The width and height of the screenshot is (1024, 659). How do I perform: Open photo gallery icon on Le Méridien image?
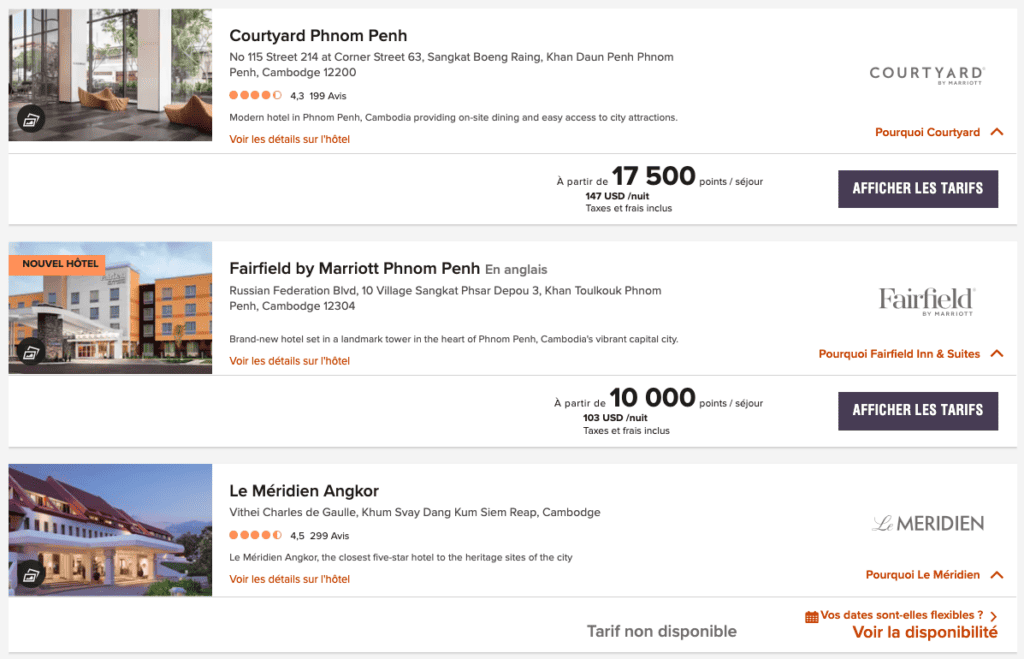click(x=31, y=575)
